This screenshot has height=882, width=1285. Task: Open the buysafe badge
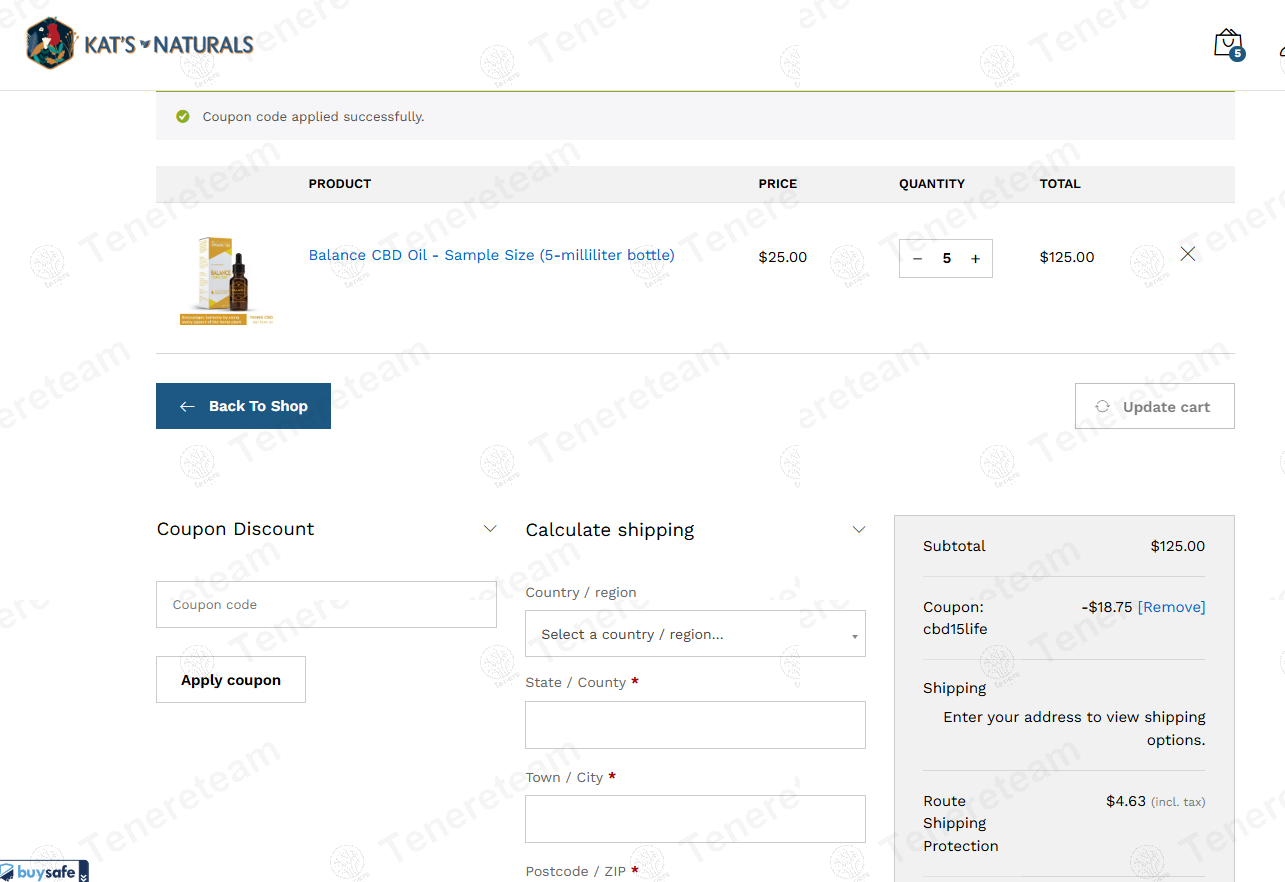click(x=45, y=871)
